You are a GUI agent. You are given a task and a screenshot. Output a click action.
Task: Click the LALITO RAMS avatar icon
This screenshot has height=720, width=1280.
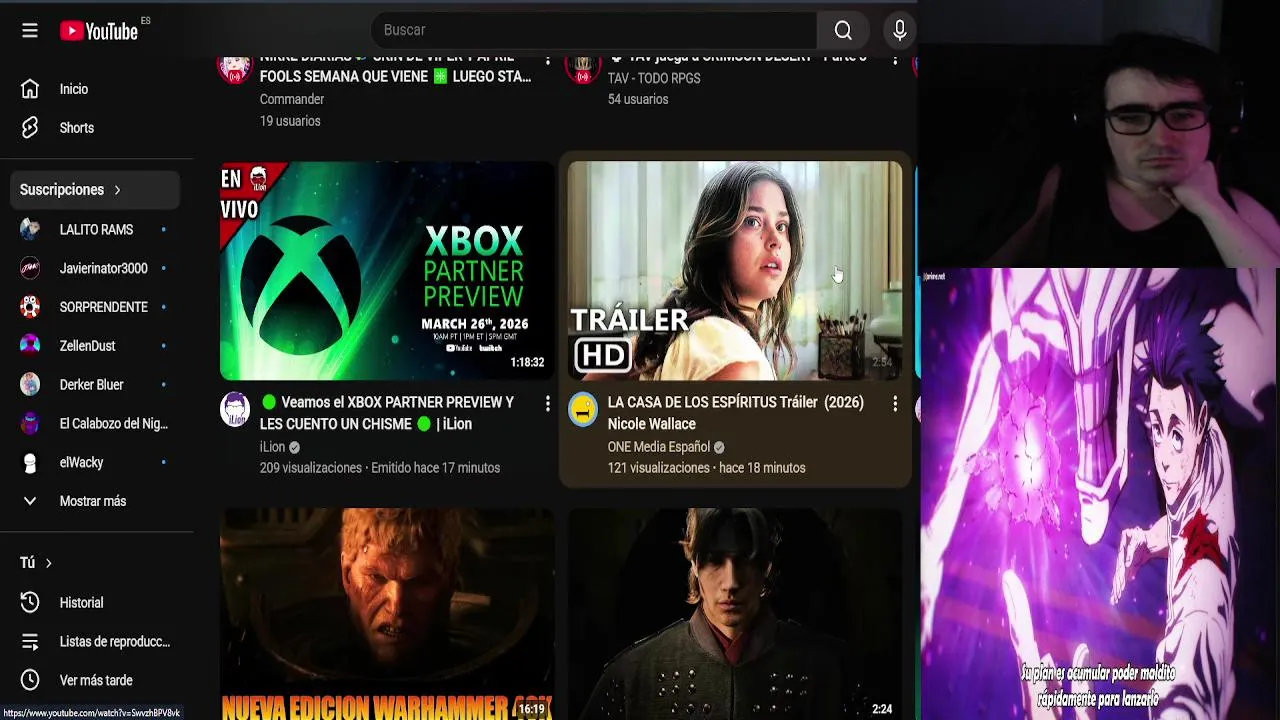click(x=30, y=230)
